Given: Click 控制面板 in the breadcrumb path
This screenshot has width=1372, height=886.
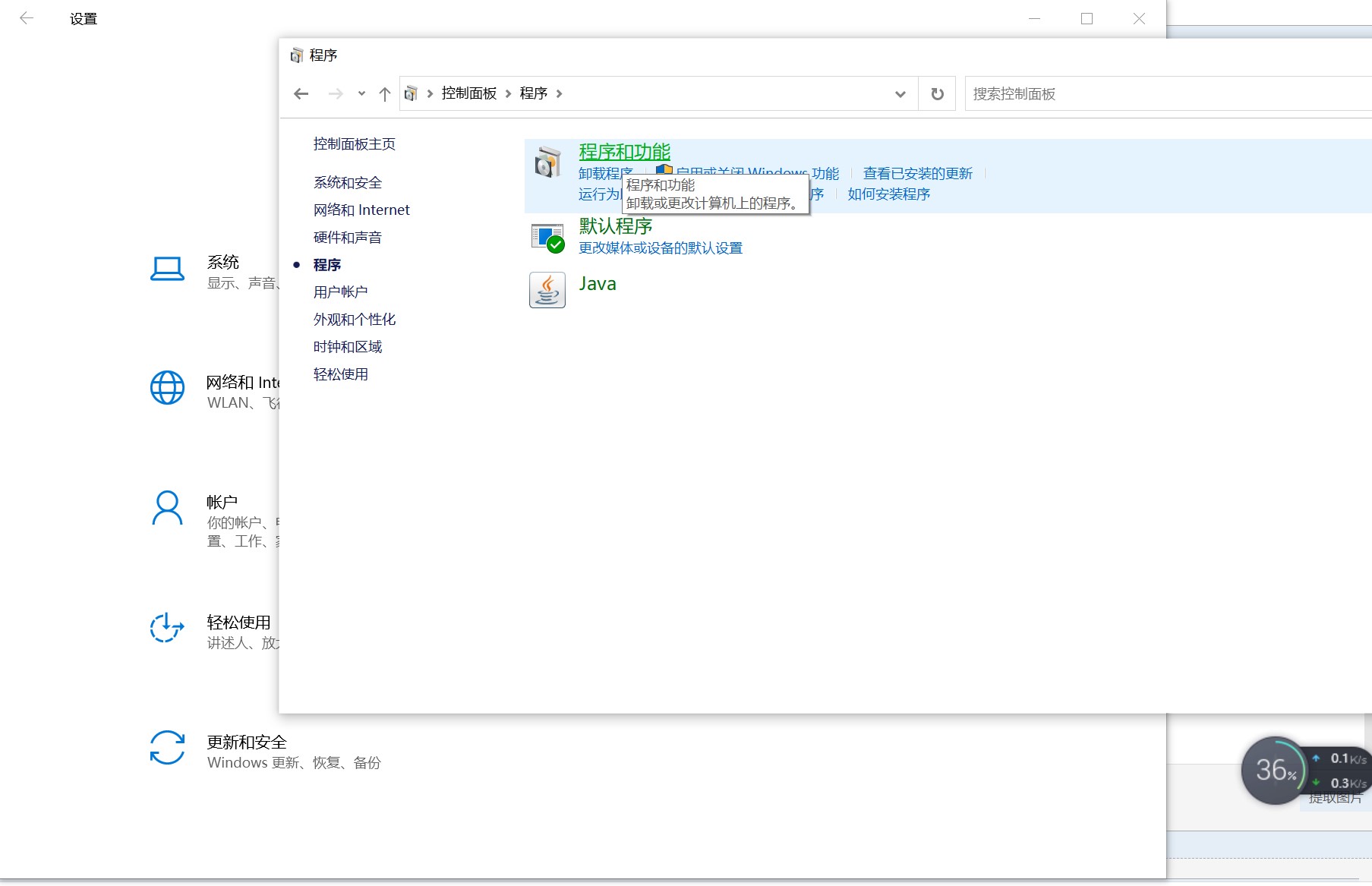Looking at the screenshot, I should (469, 93).
